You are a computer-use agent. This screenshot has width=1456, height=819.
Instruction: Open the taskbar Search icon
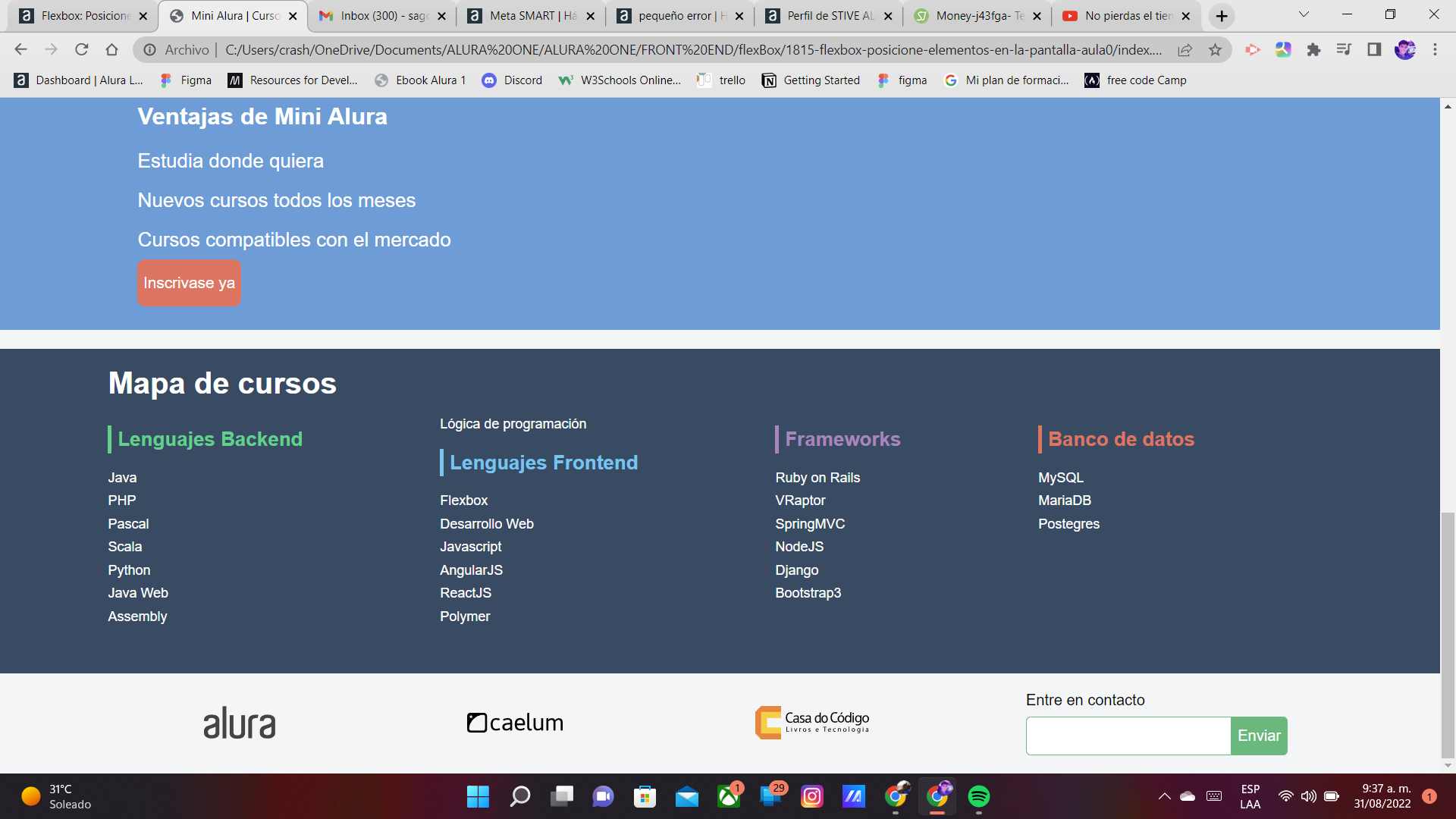pyautogui.click(x=519, y=796)
